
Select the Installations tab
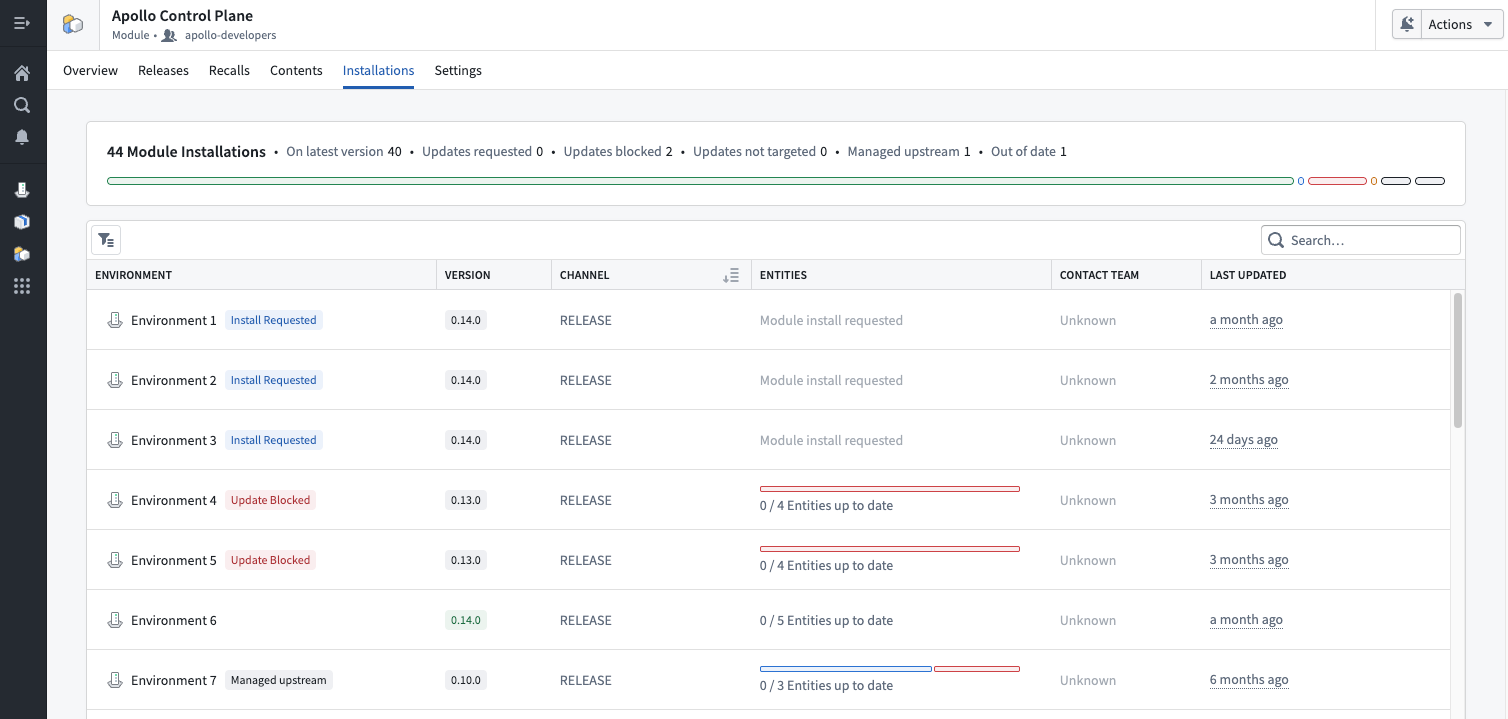click(x=378, y=70)
